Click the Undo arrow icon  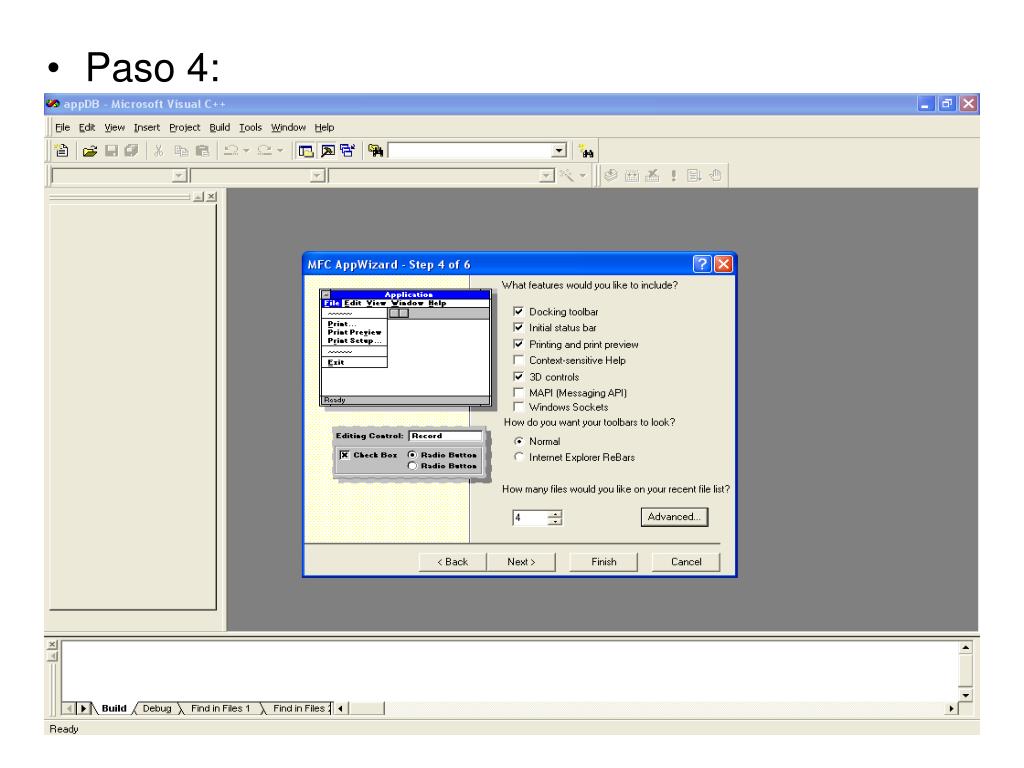[231, 151]
